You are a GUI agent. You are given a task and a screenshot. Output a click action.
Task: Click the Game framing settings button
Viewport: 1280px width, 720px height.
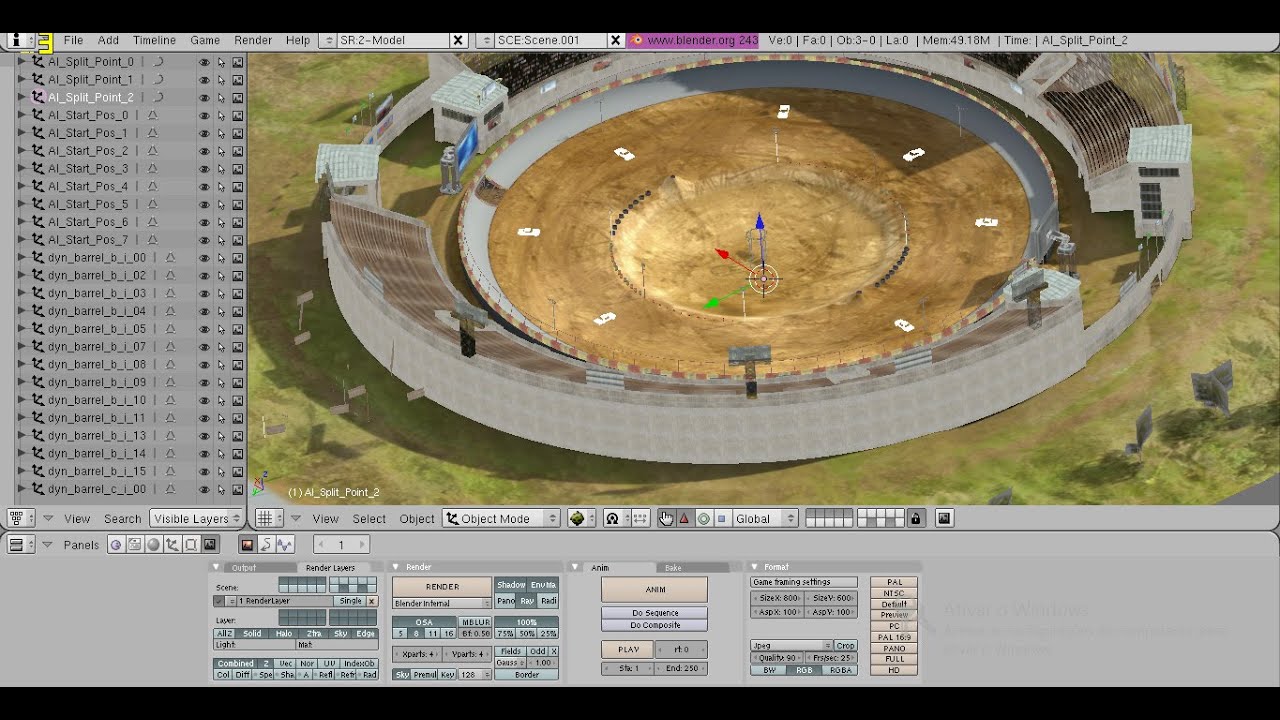(x=804, y=582)
